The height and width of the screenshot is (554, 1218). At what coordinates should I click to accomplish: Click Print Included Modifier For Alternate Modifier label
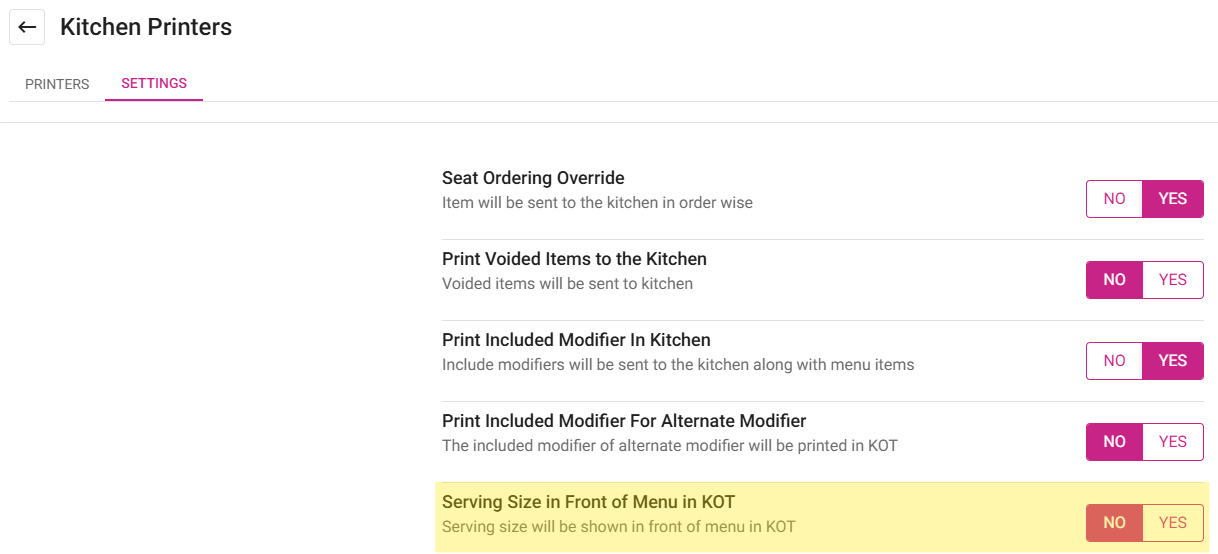(624, 421)
